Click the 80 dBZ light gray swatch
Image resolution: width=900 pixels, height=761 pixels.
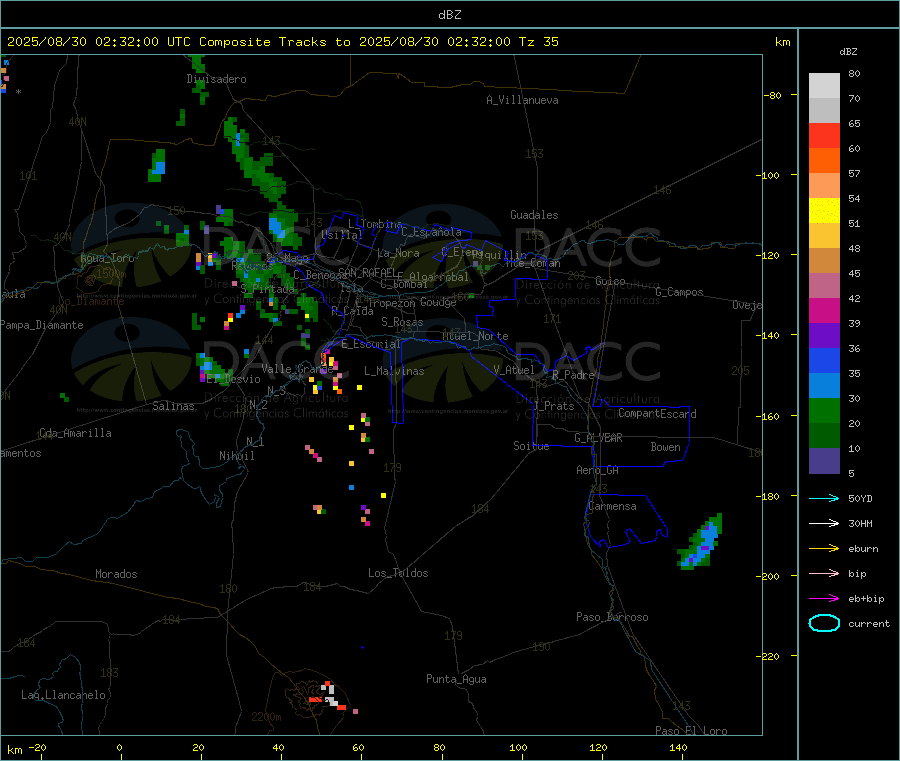click(824, 86)
